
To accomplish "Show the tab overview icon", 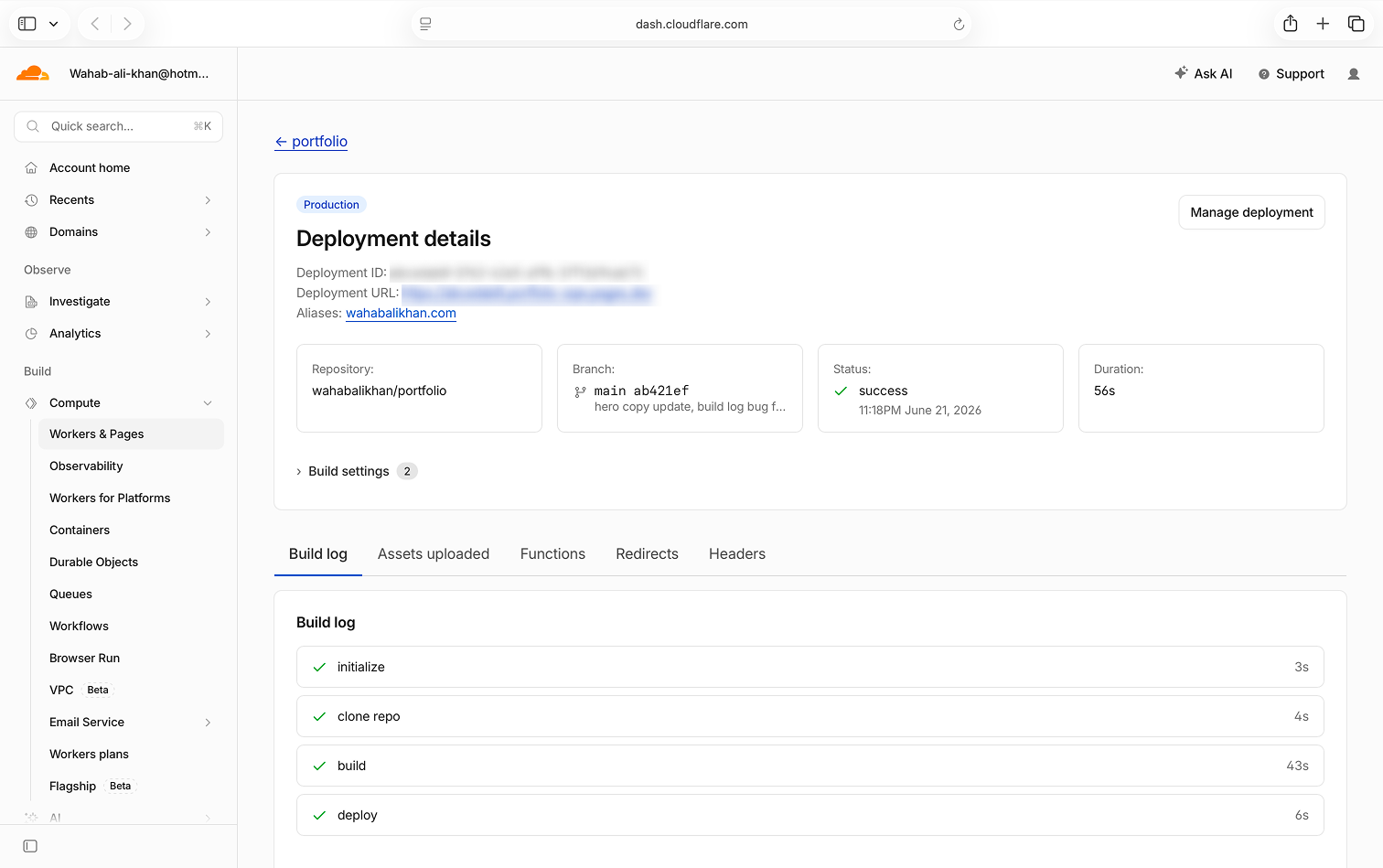I will [x=1356, y=24].
